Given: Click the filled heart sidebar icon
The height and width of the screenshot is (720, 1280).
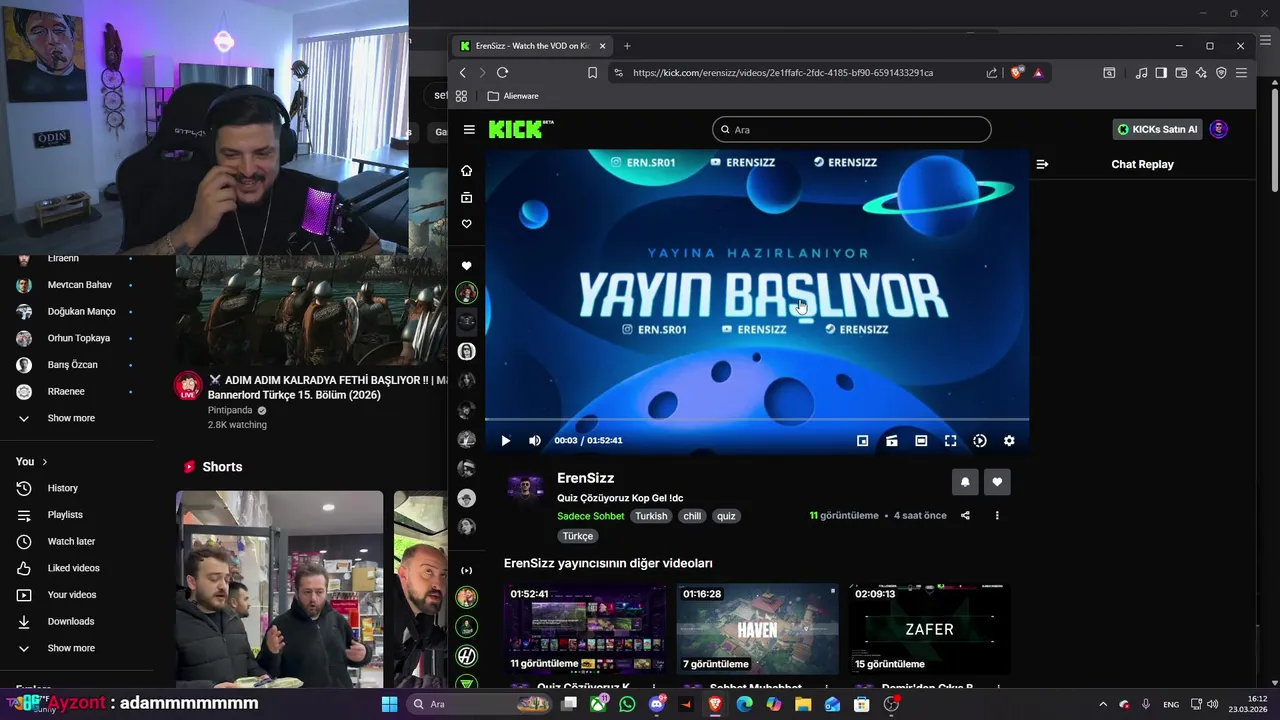Looking at the screenshot, I should (x=466, y=266).
